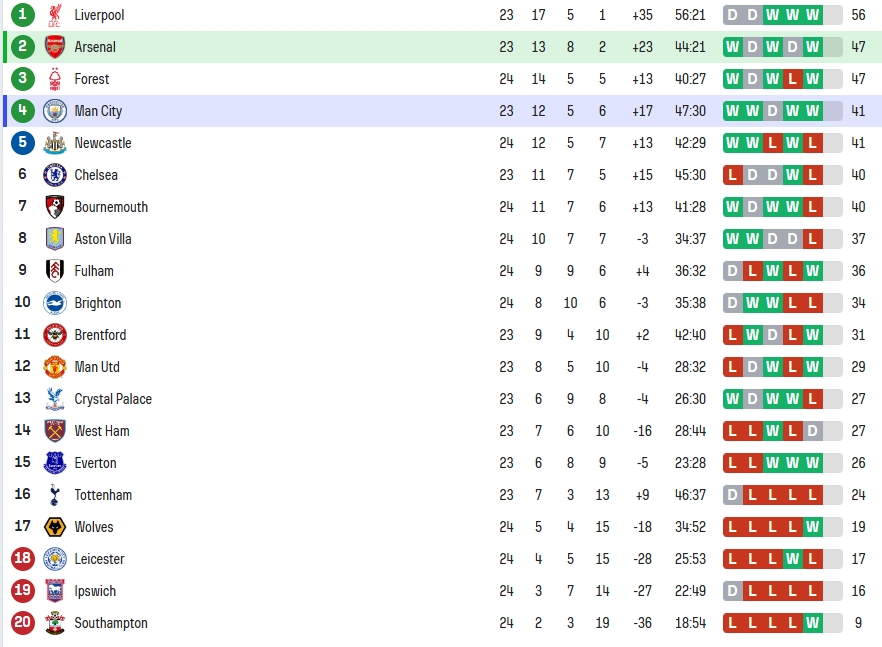
Task: Click the Man City club crest
Action: [55, 111]
